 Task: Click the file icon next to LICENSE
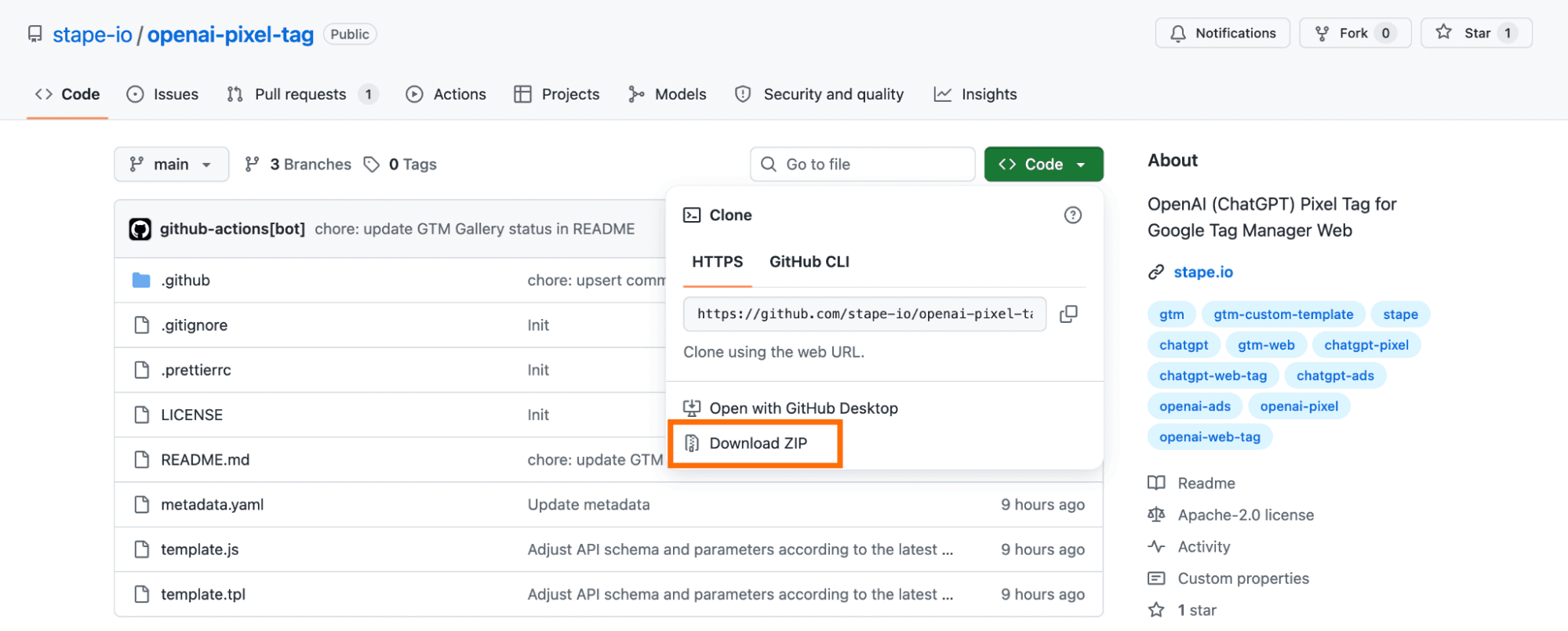tap(141, 415)
